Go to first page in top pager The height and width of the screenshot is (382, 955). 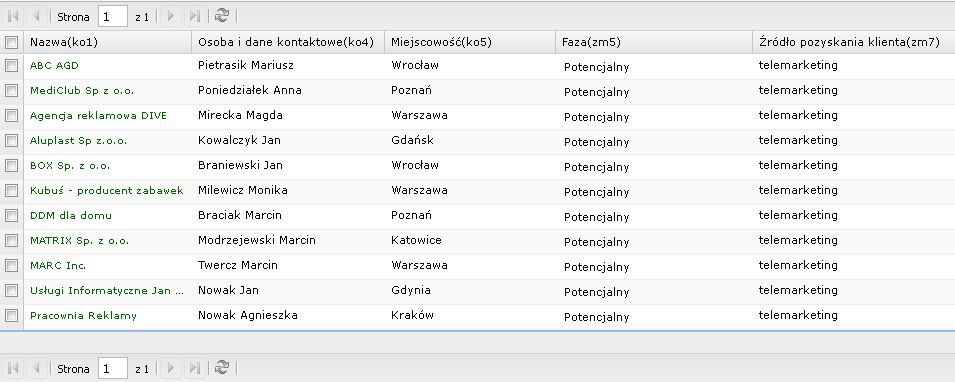coord(13,16)
